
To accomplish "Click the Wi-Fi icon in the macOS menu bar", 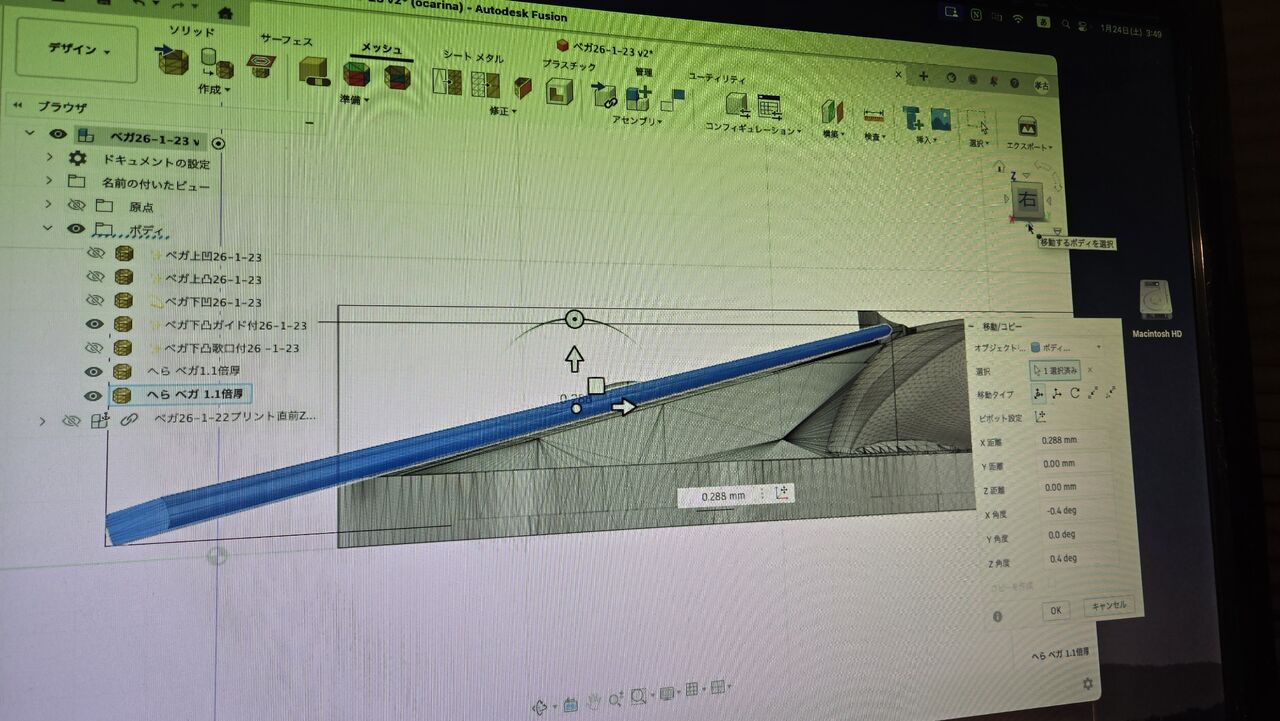I will 1018,19.
